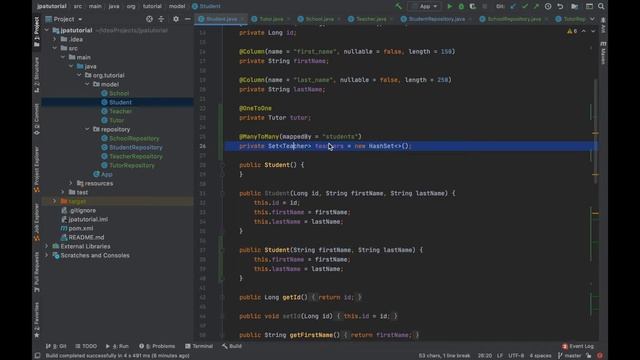The height and width of the screenshot is (360, 640).
Task: Go to next highlighted error arrow
Action: pos(593,31)
